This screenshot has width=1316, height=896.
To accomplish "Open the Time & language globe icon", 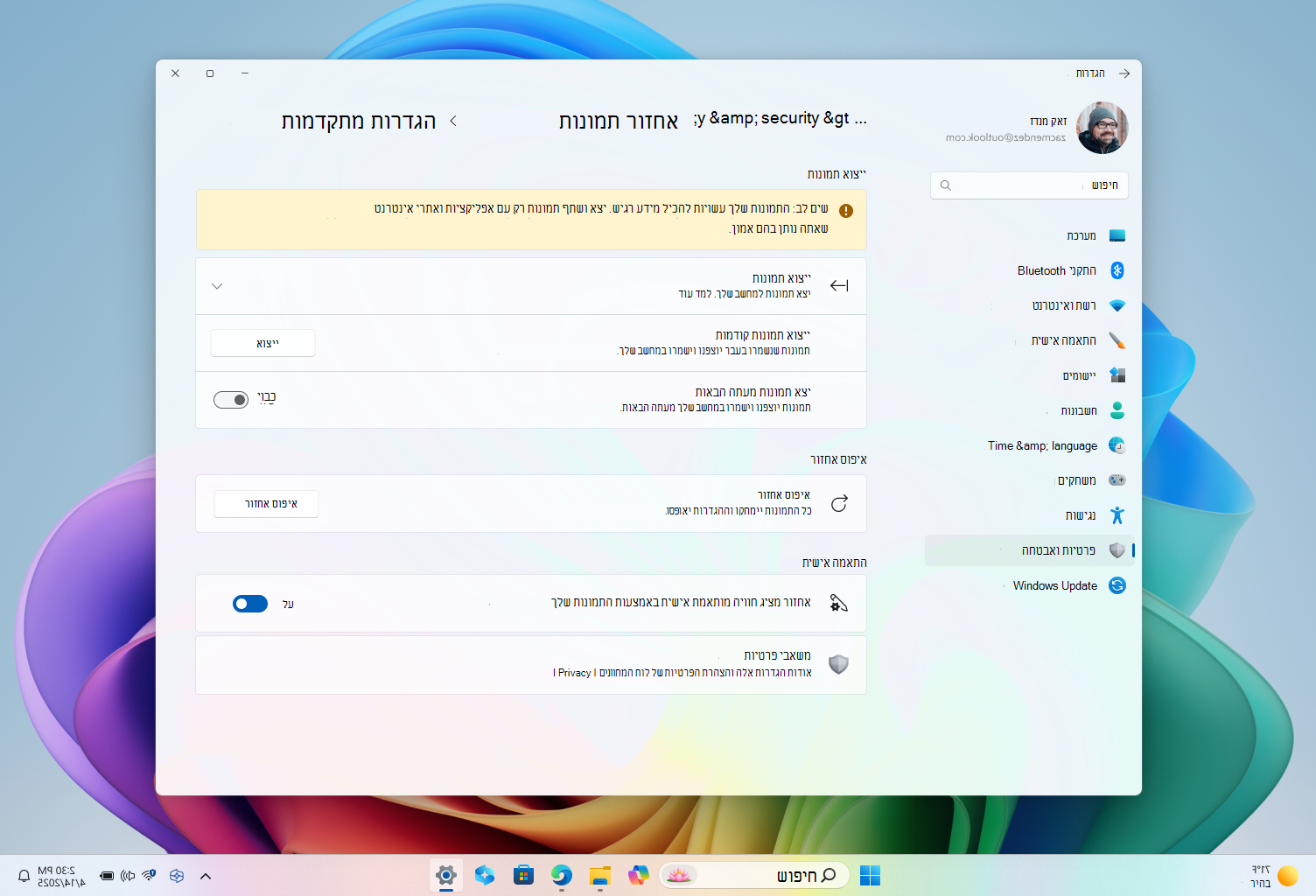I will pos(1117,445).
